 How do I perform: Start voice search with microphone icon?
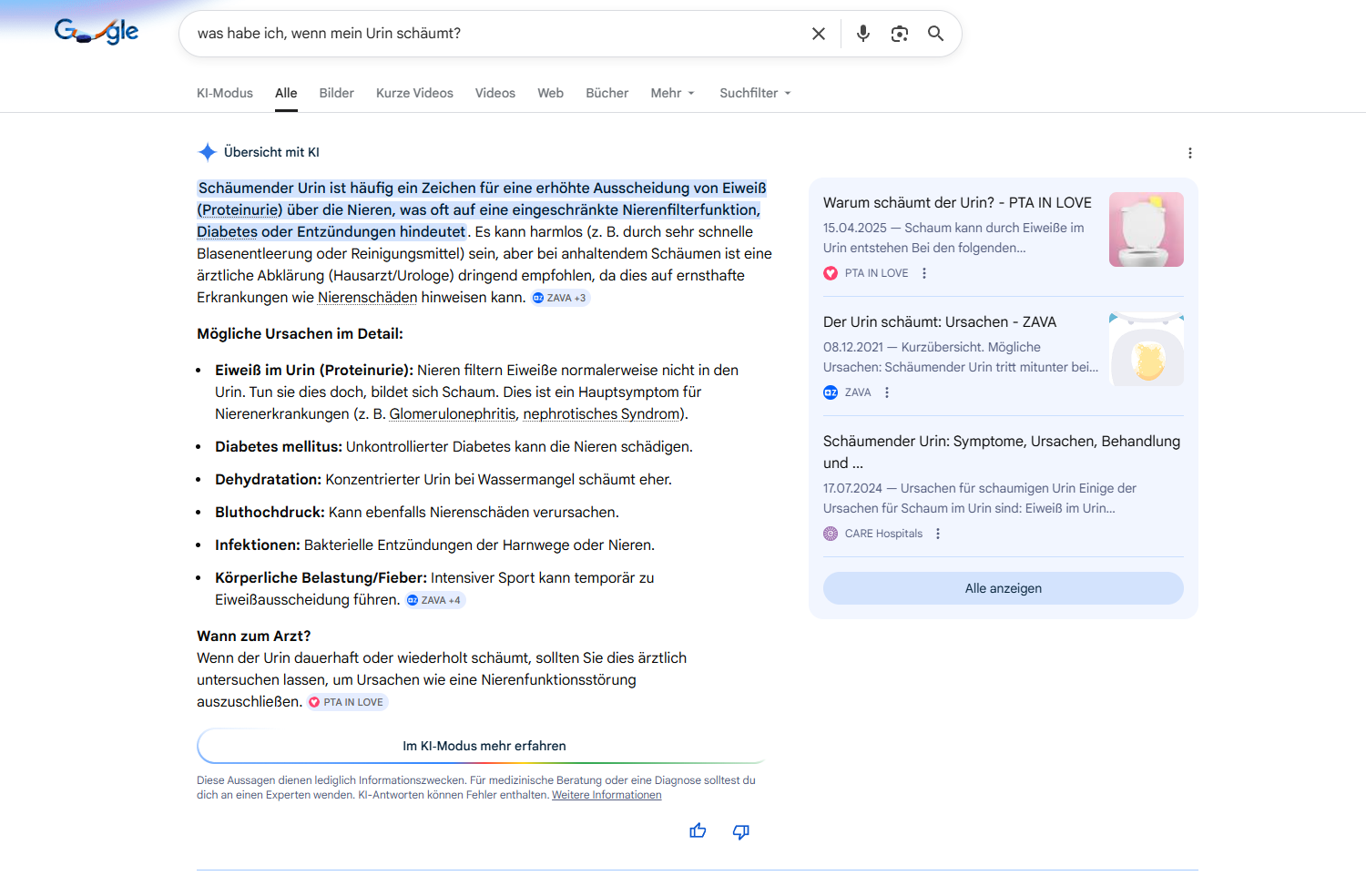(862, 34)
